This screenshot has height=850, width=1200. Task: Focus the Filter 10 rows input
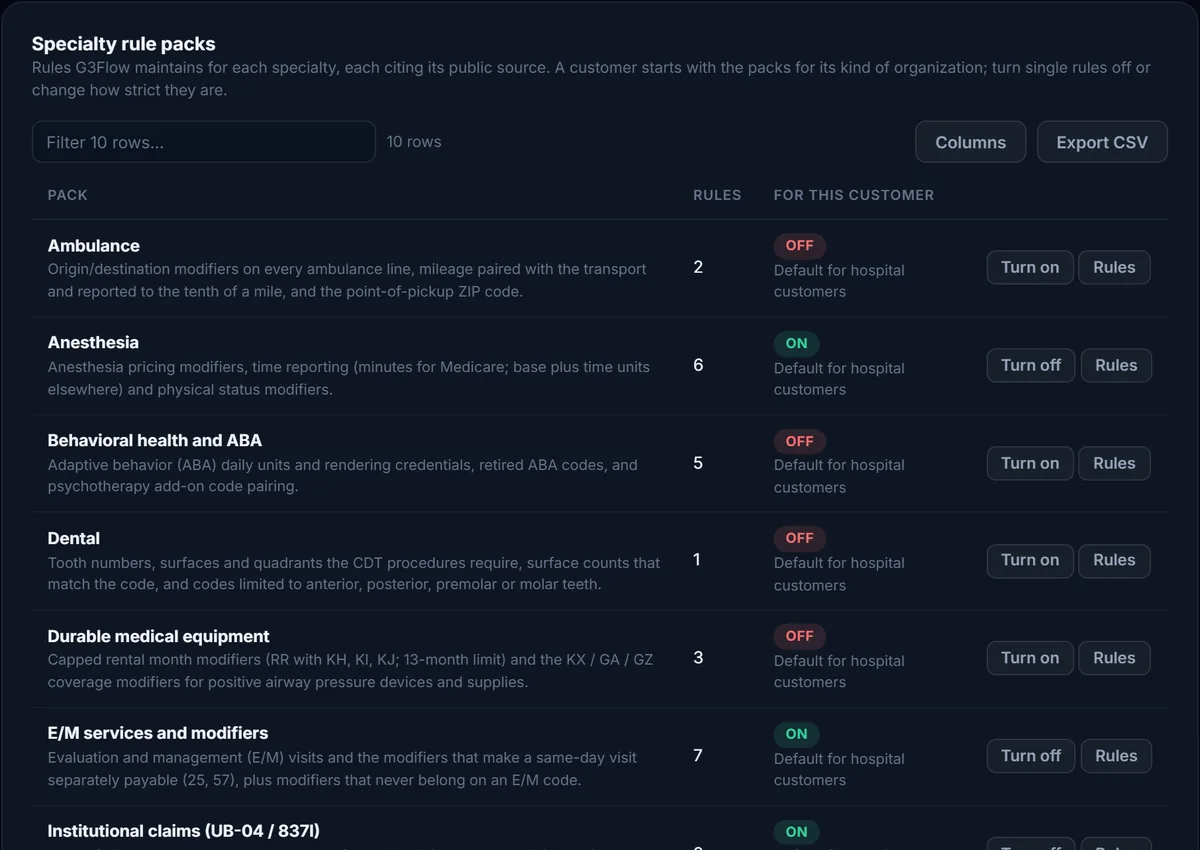[x=204, y=142]
